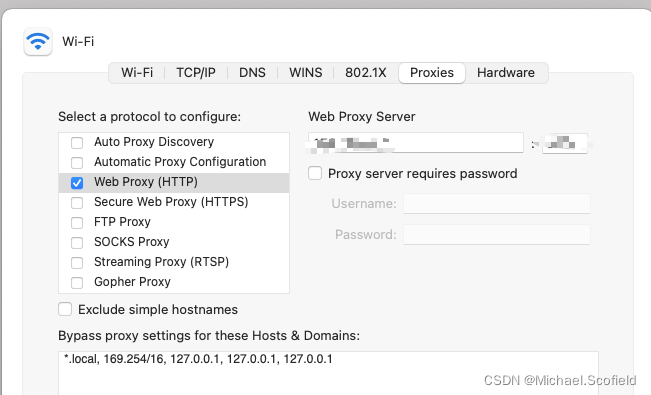Enable the SOCKS Proxy checkbox
This screenshot has width=651, height=395.
click(x=77, y=243)
